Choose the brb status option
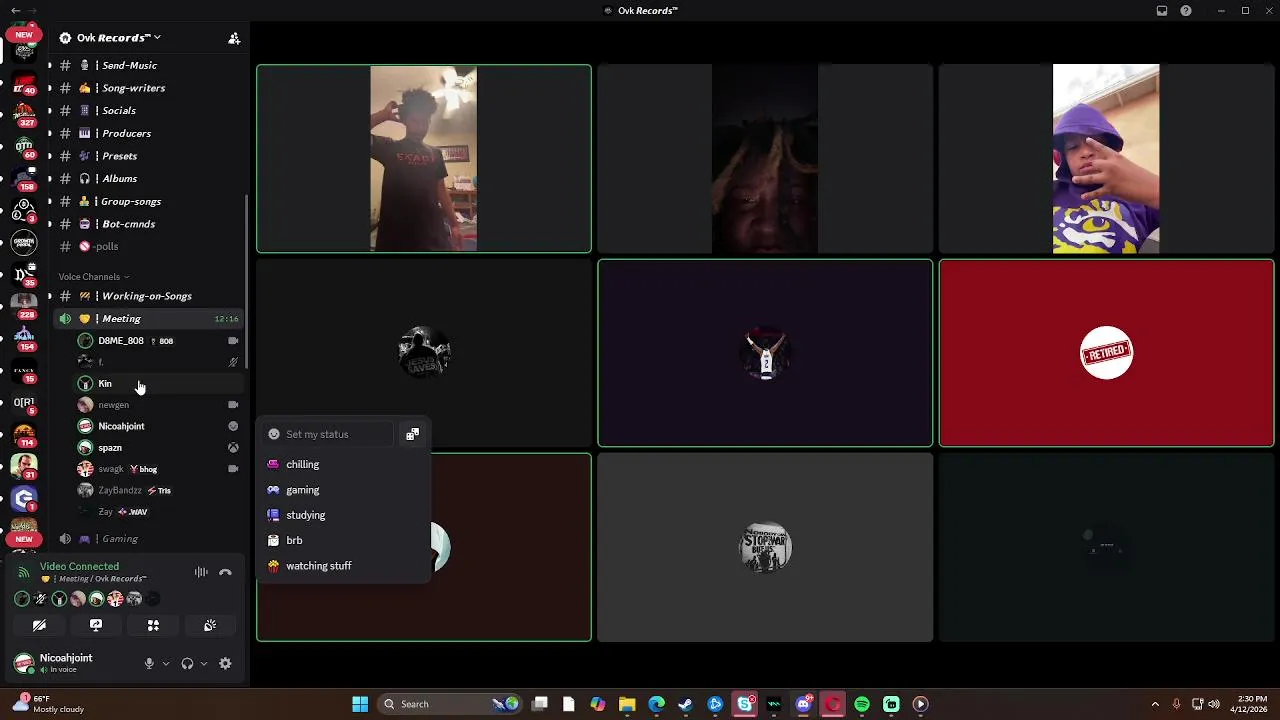1280x720 pixels. click(x=343, y=540)
